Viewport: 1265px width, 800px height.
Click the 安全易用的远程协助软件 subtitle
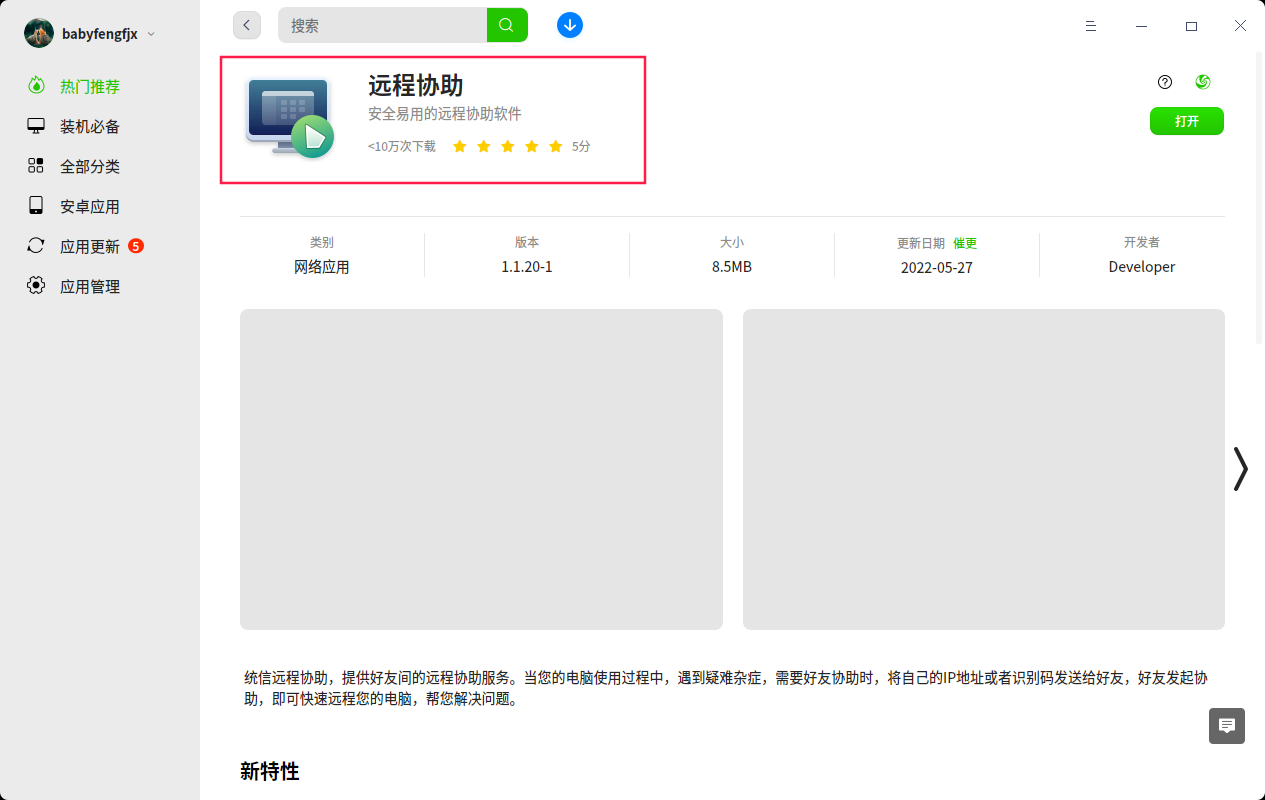click(x=445, y=114)
